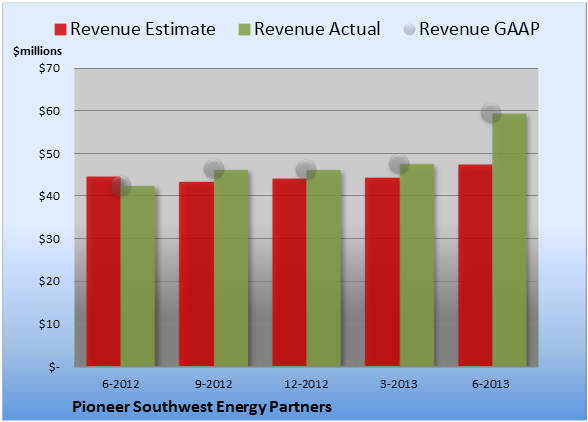Click the '$millions' axis unit label
The image size is (588, 422).
point(37,51)
